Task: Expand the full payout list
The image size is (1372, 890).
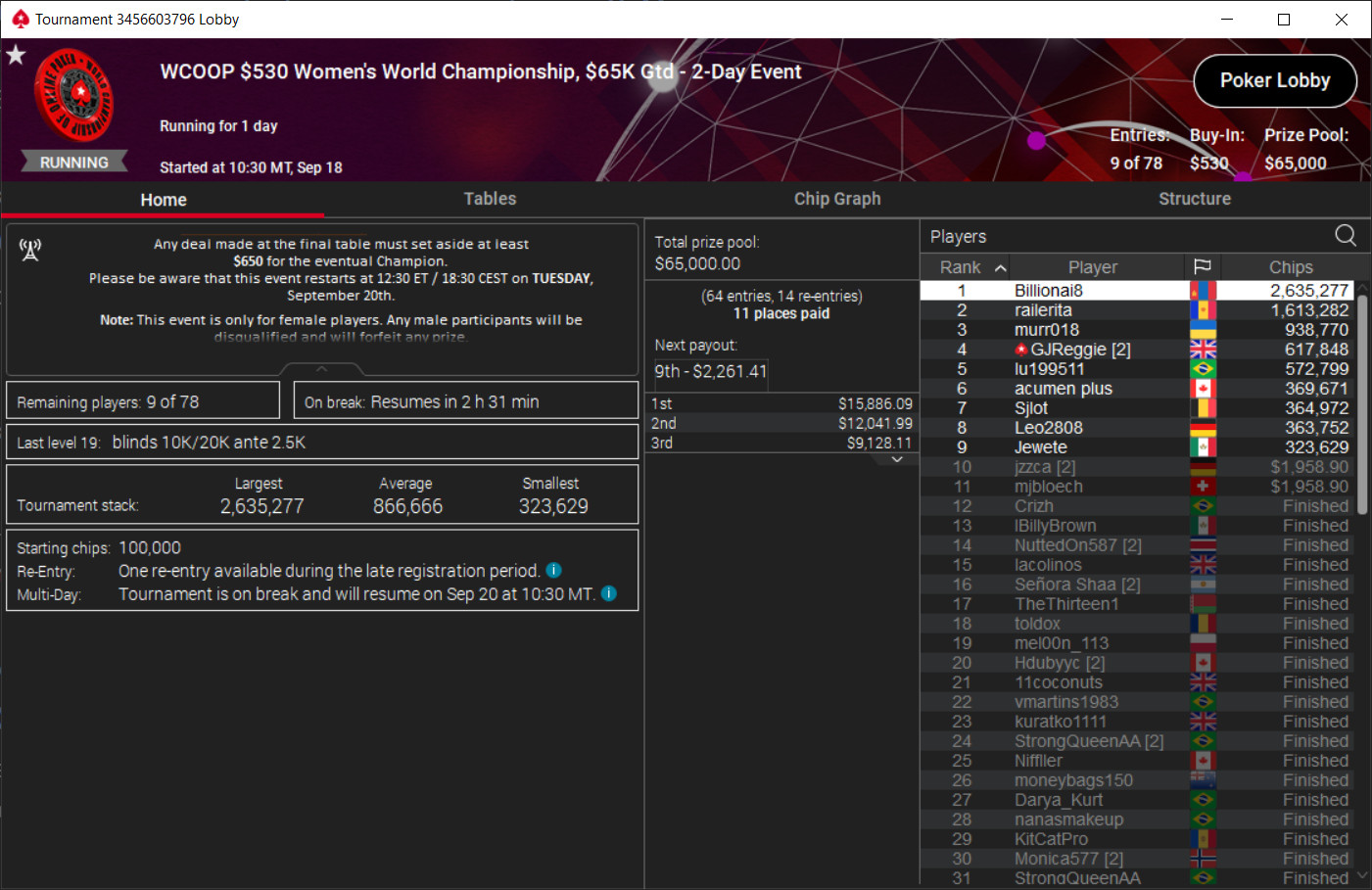Action: coord(896,458)
